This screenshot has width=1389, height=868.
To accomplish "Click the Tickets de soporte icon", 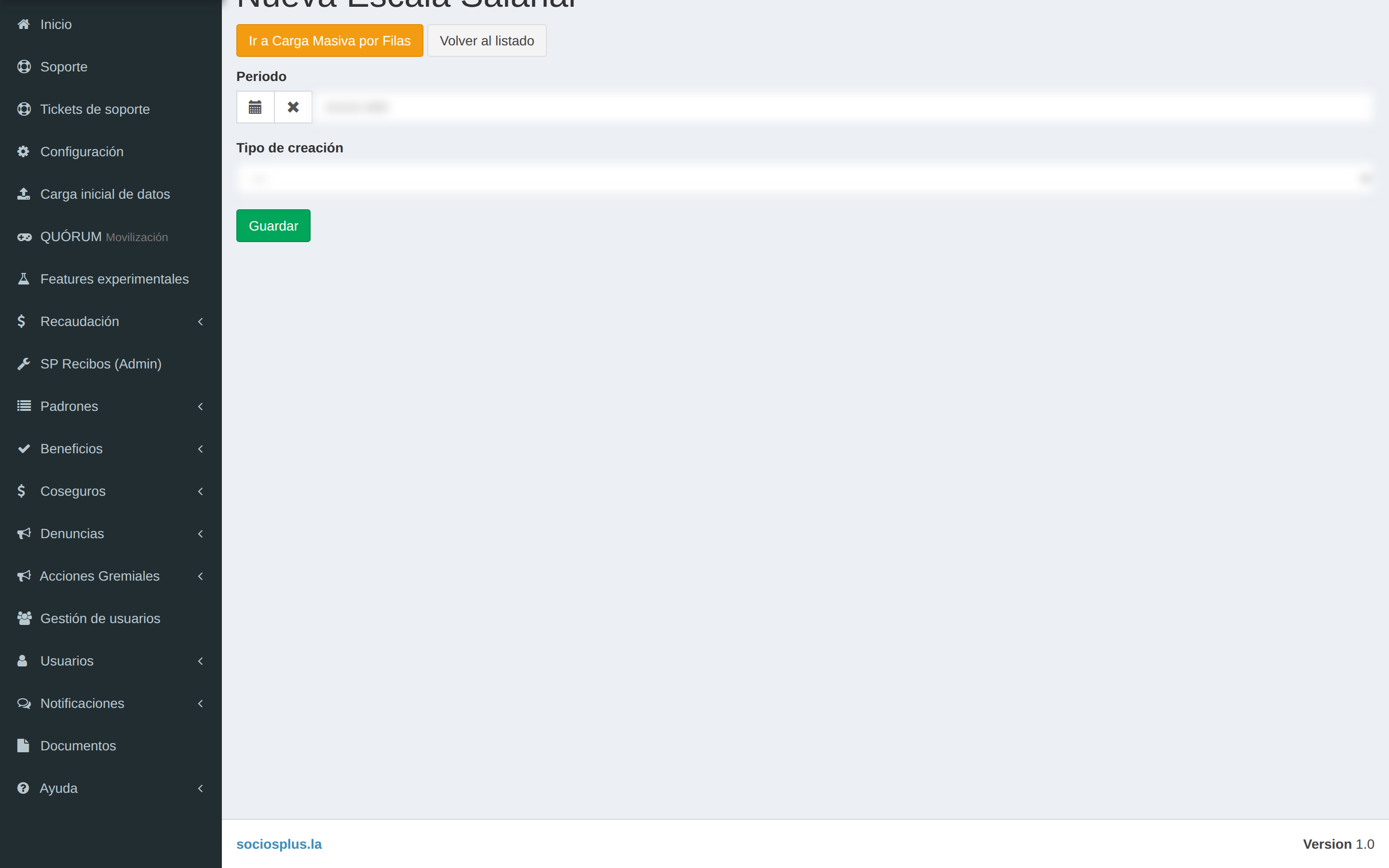I will click(x=24, y=109).
